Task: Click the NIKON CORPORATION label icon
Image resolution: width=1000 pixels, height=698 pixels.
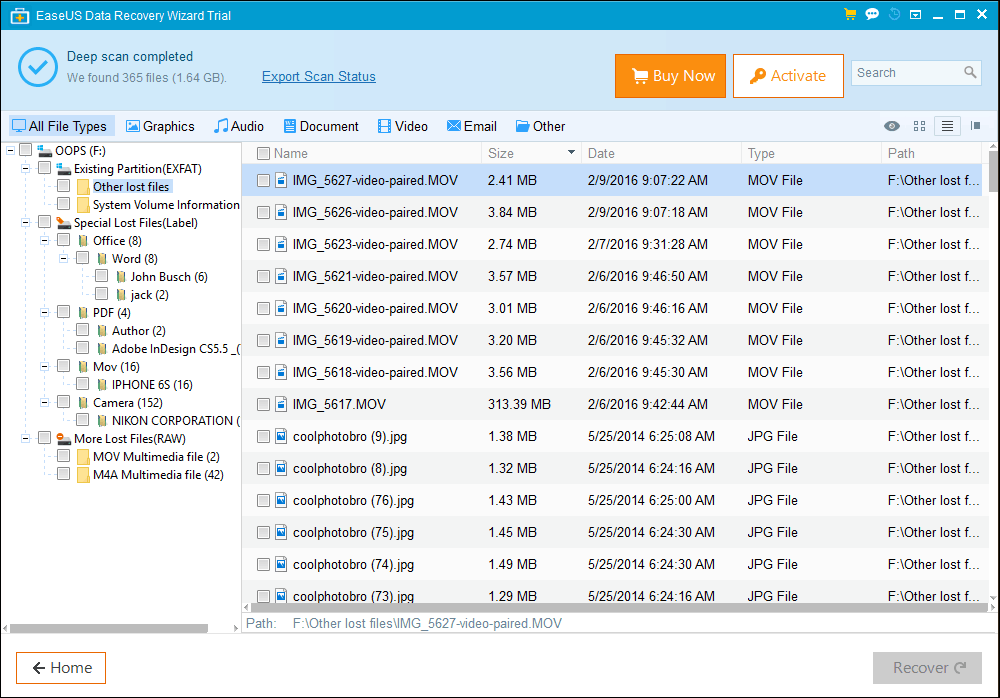Action: point(102,420)
